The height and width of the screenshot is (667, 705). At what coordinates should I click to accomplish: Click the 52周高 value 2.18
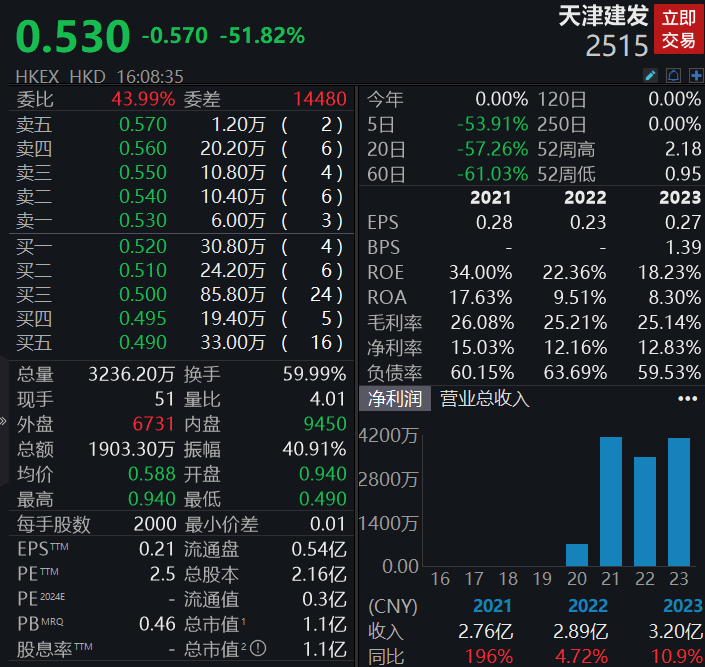coord(683,149)
